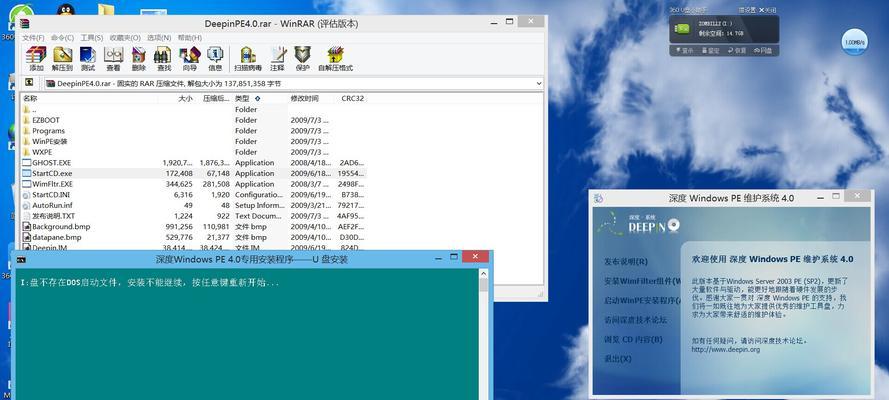
Task: Click 发布说明(R) in Deepin PE menu
Action: pos(625,262)
